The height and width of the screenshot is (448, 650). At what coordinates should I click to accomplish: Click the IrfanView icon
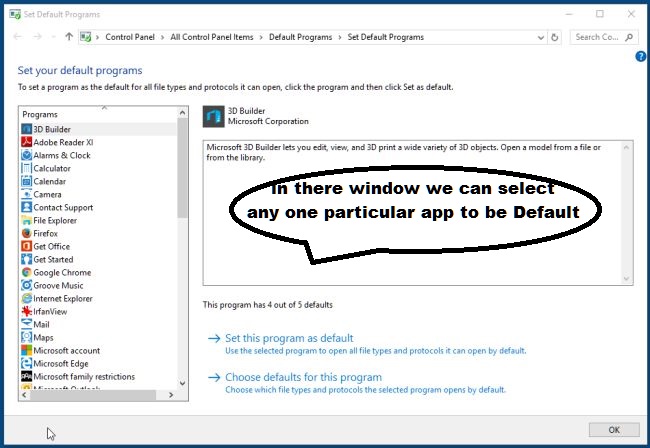point(27,311)
